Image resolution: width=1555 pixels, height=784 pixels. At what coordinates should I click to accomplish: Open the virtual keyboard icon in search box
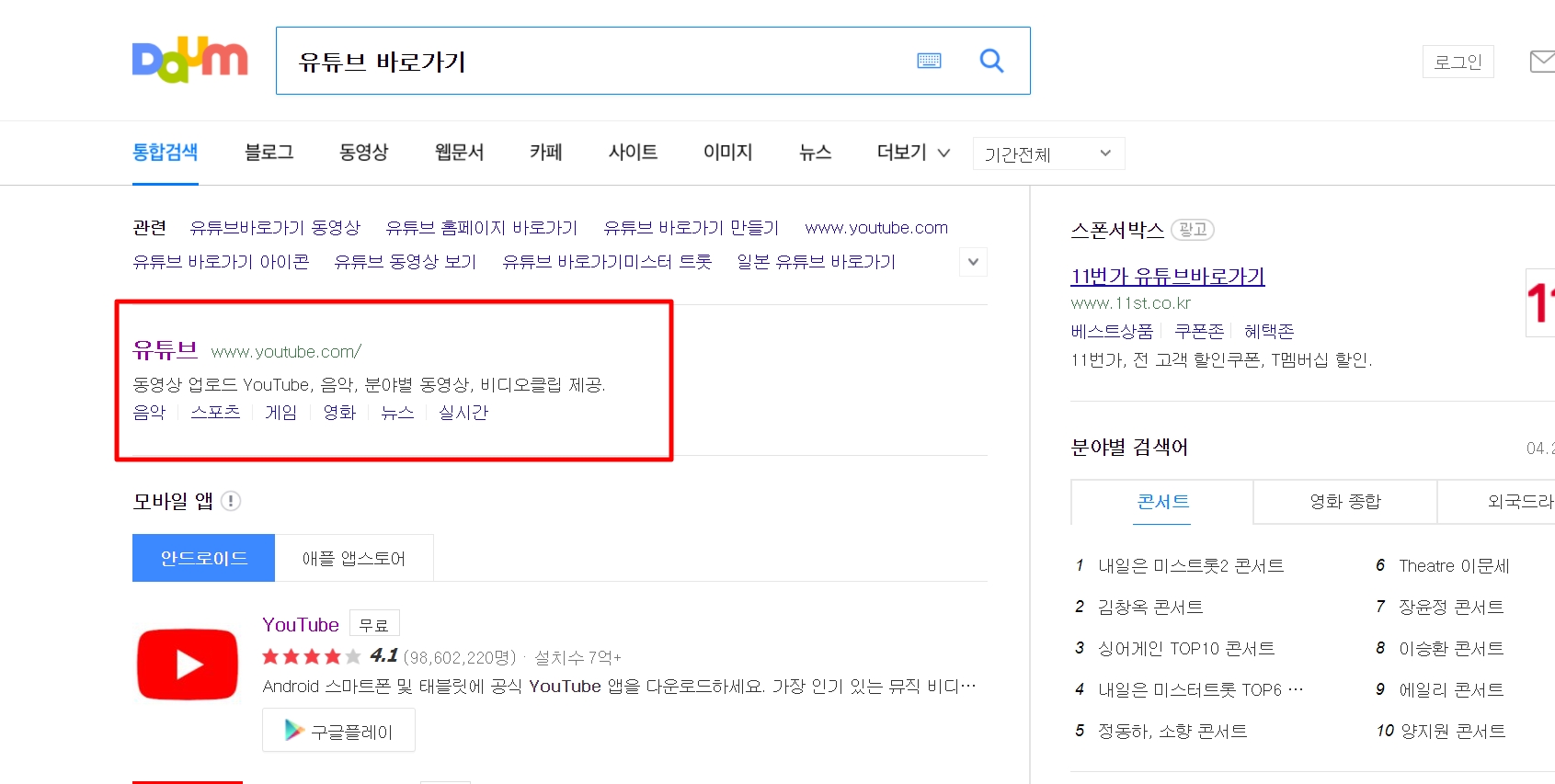(x=929, y=61)
